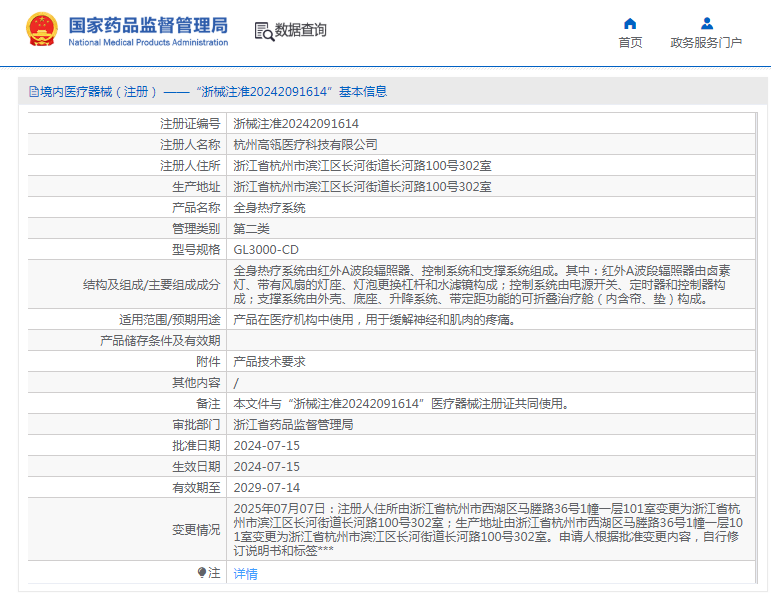Image resolution: width=771 pixels, height=593 pixels.
Task: Click the 有效期至 date 2029-07-14
Action: click(x=266, y=488)
